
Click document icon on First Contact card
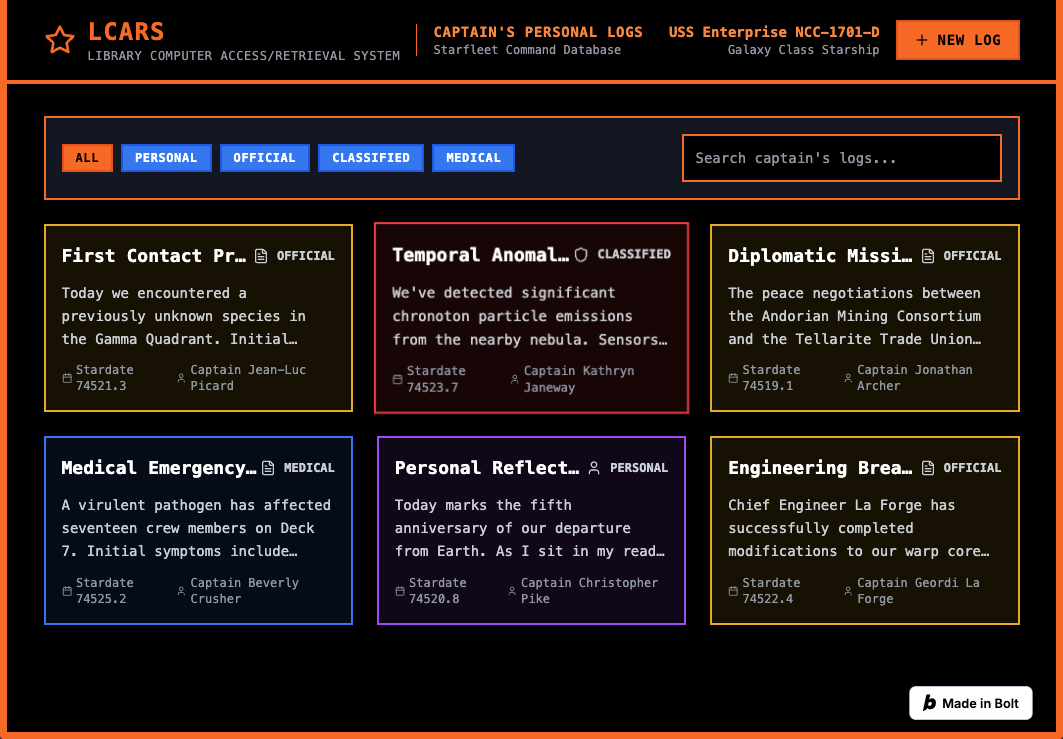[x=261, y=256]
